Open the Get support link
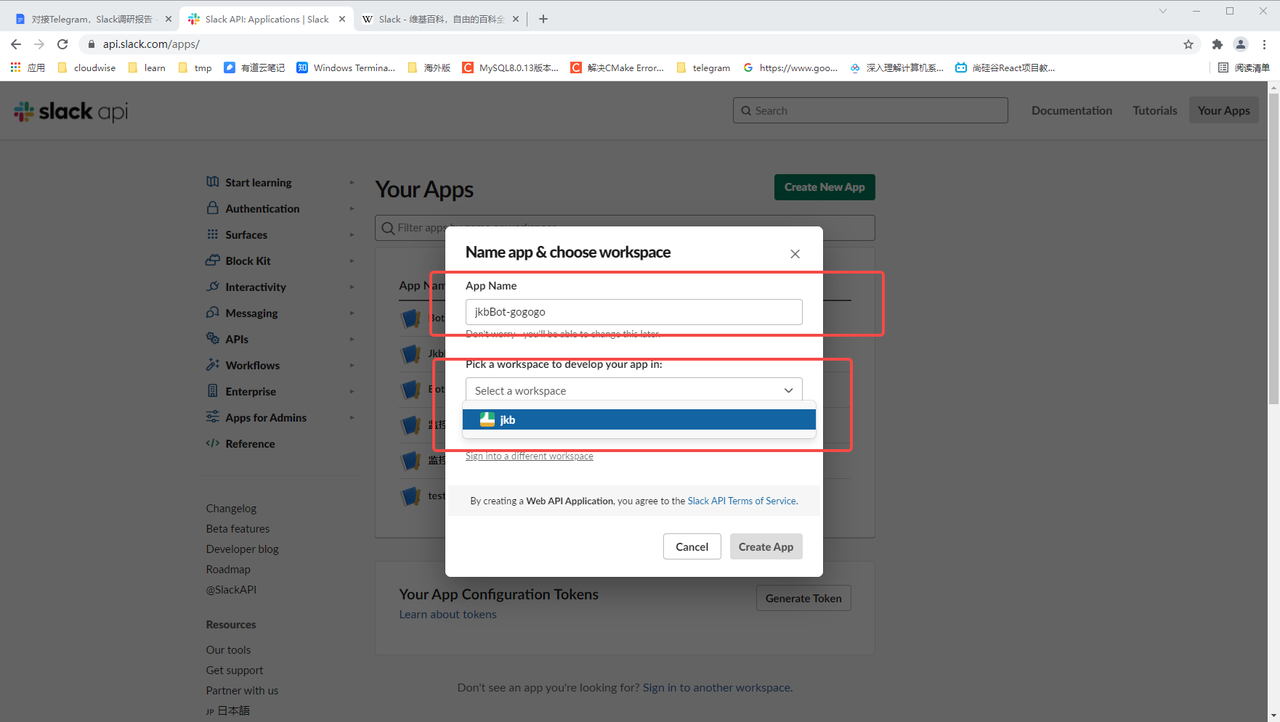Image resolution: width=1280 pixels, height=722 pixels. pos(235,670)
